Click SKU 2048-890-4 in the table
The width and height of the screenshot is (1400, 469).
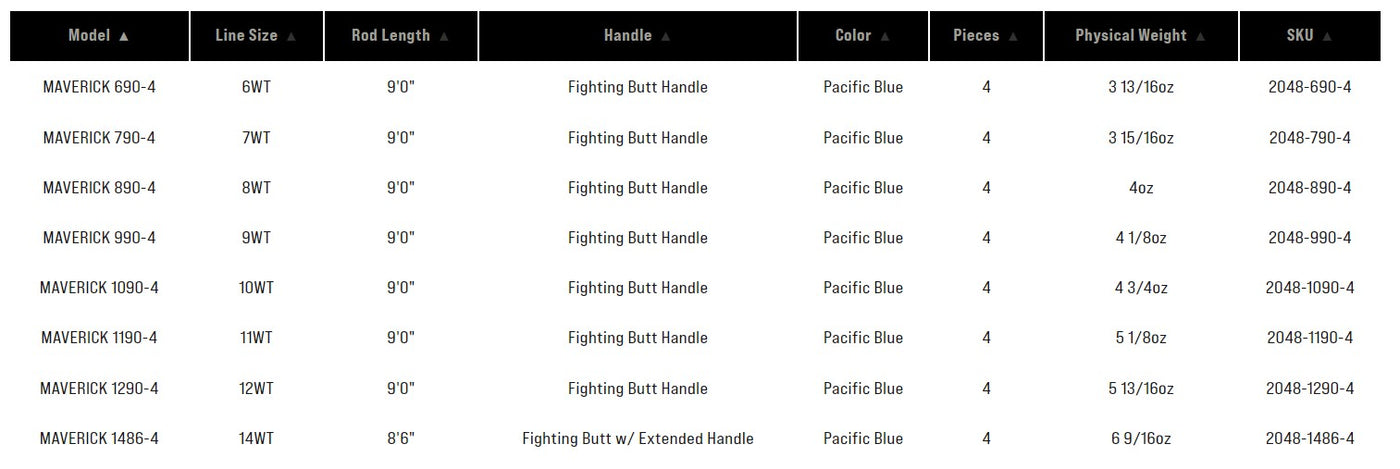(x=1309, y=188)
